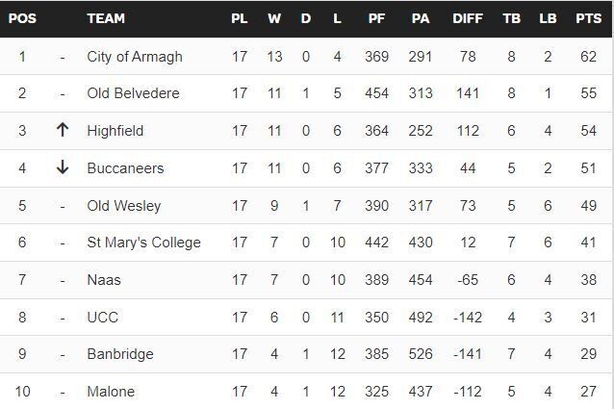Select the Banbridge team name

click(x=120, y=354)
